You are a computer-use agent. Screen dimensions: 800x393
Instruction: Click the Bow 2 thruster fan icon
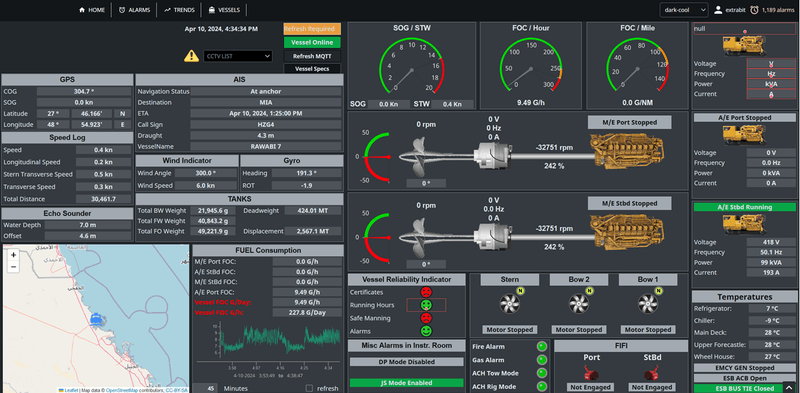[x=579, y=304]
